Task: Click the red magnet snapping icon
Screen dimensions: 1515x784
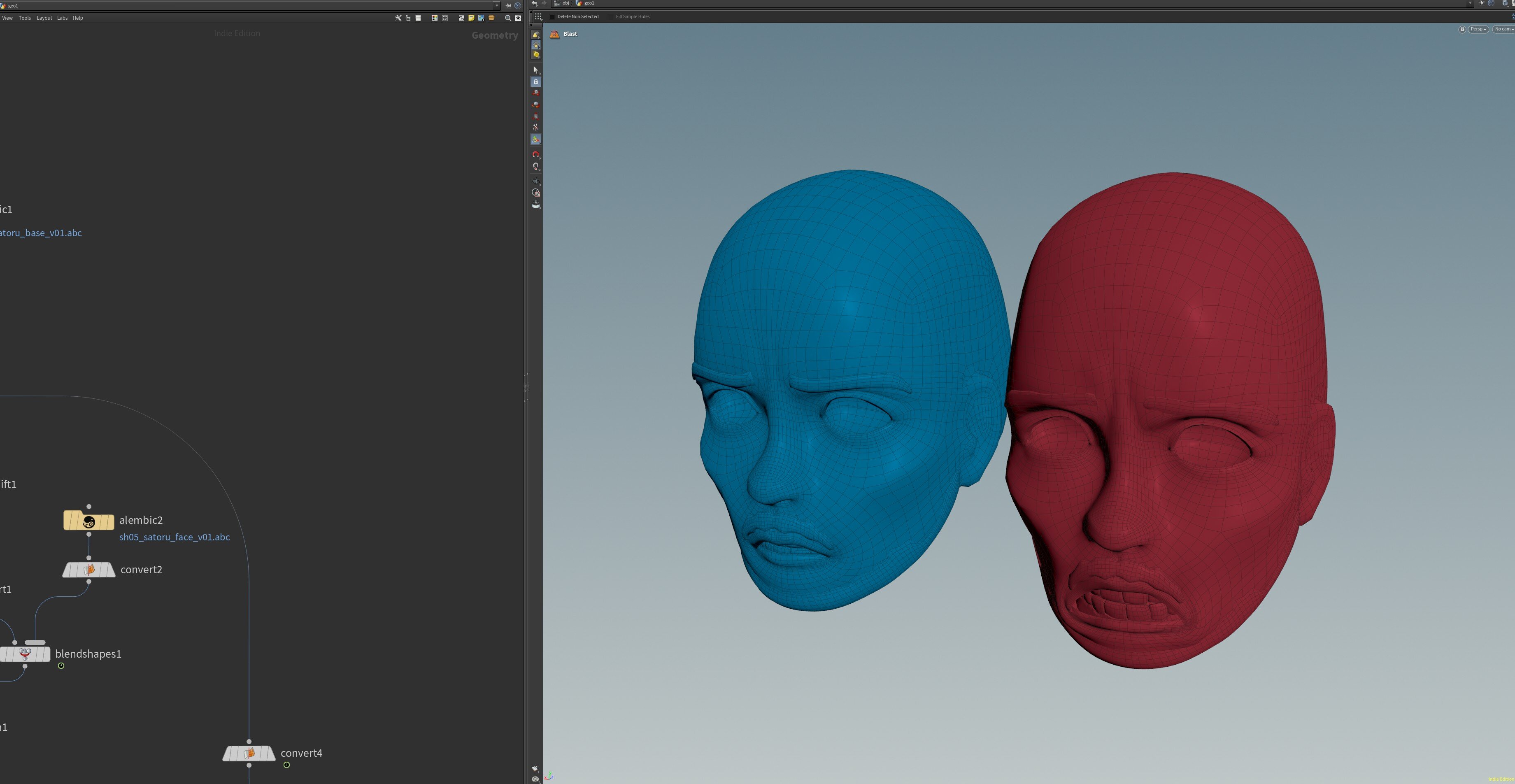Action: tap(536, 155)
